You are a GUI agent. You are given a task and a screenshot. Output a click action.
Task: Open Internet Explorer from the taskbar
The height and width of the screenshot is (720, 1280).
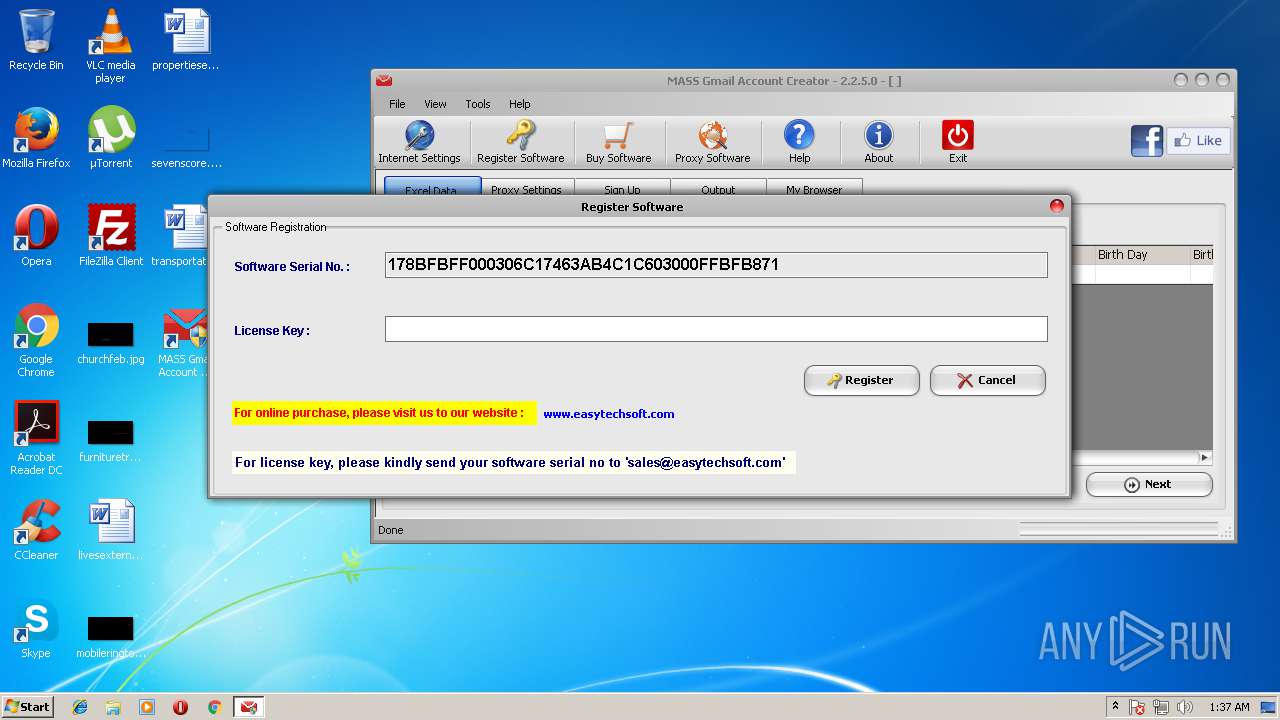coord(80,707)
